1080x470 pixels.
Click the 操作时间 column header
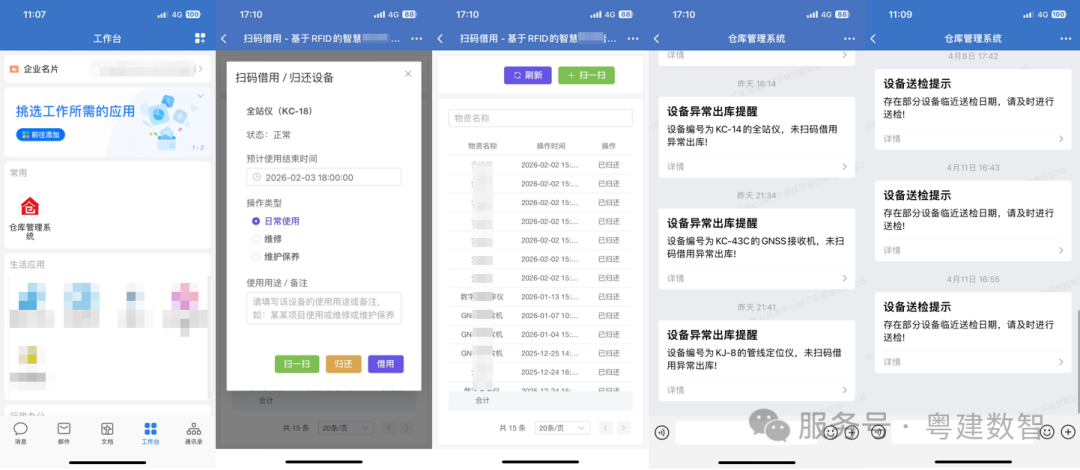pos(551,146)
